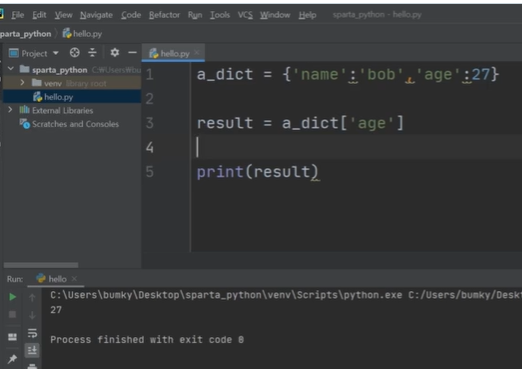Select sparta_python folder in project tree
522x369 pixels.
(60, 70)
